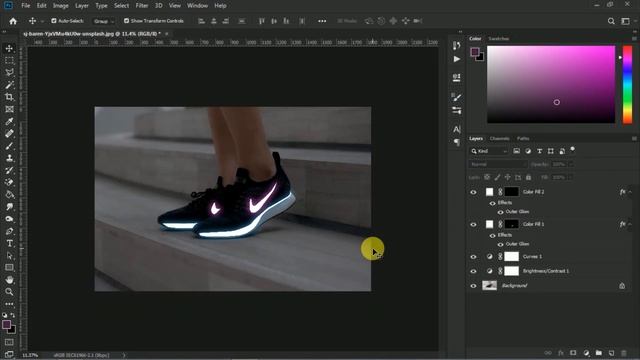Hide Effects of Color Fill 2
Viewport: 640px width, 360px height.
coord(492,203)
